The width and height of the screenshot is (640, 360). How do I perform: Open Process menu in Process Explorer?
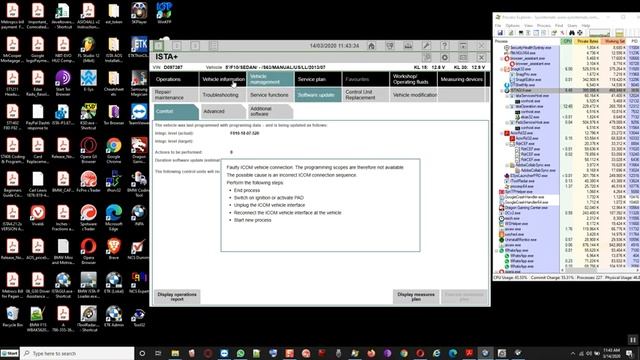[544, 25]
